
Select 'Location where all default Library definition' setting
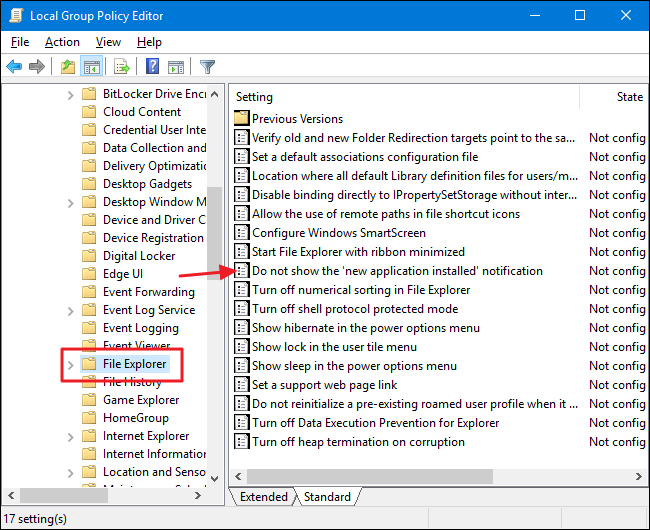pyautogui.click(x=415, y=176)
